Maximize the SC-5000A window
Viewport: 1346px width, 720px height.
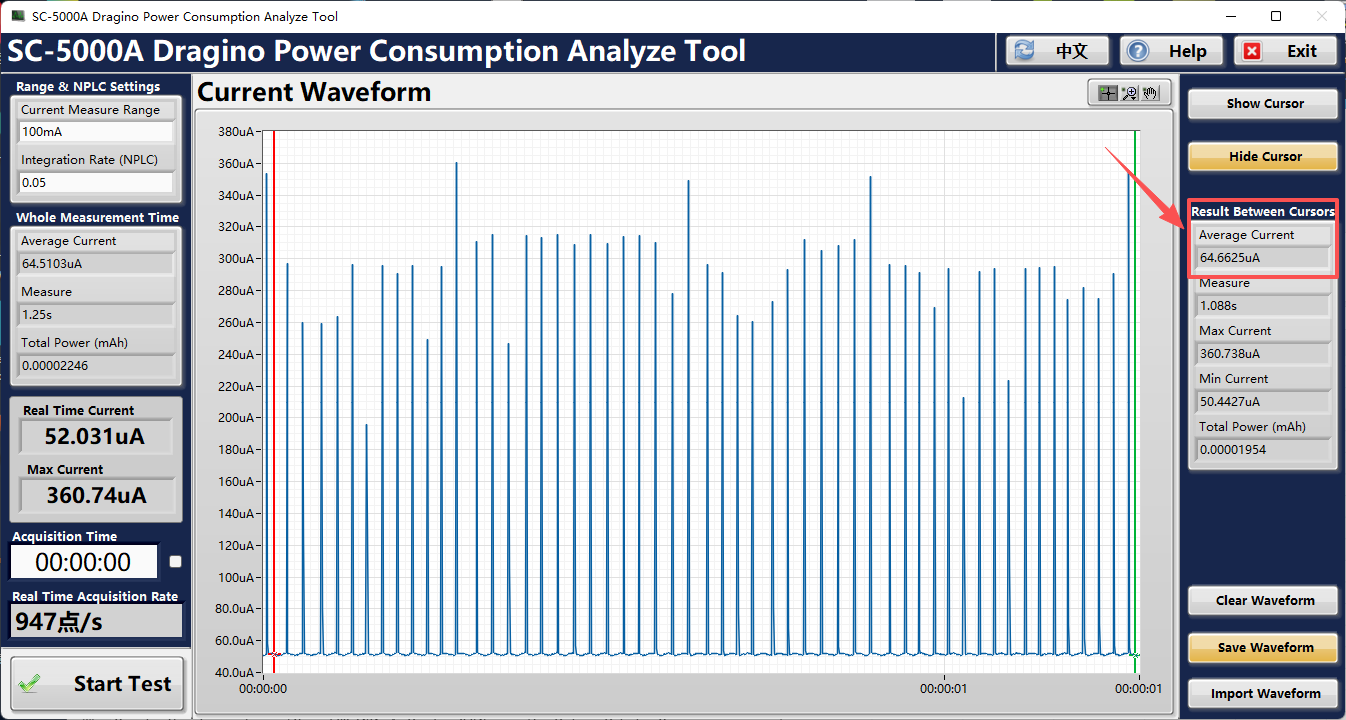click(x=1276, y=16)
